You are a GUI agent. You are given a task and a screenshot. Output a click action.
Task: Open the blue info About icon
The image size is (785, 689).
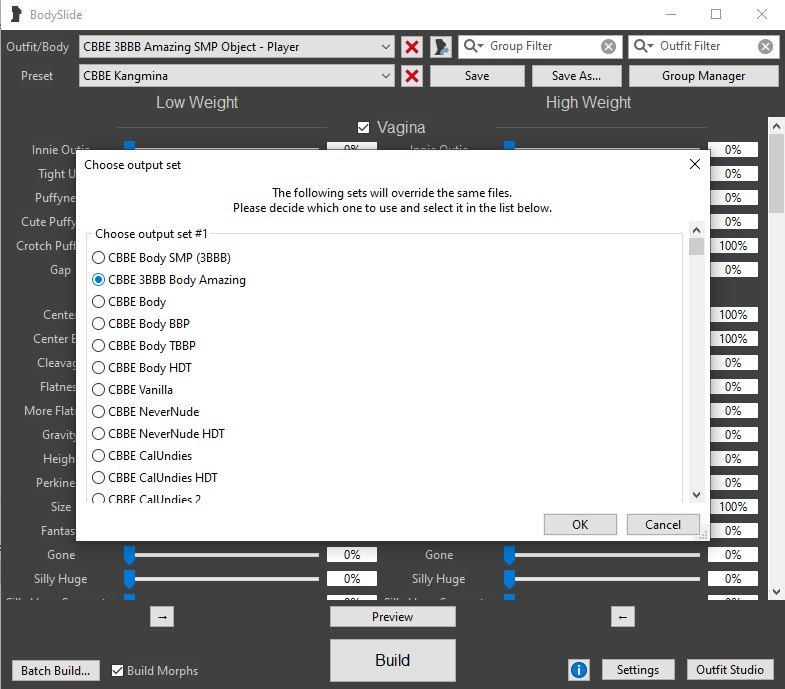point(578,670)
